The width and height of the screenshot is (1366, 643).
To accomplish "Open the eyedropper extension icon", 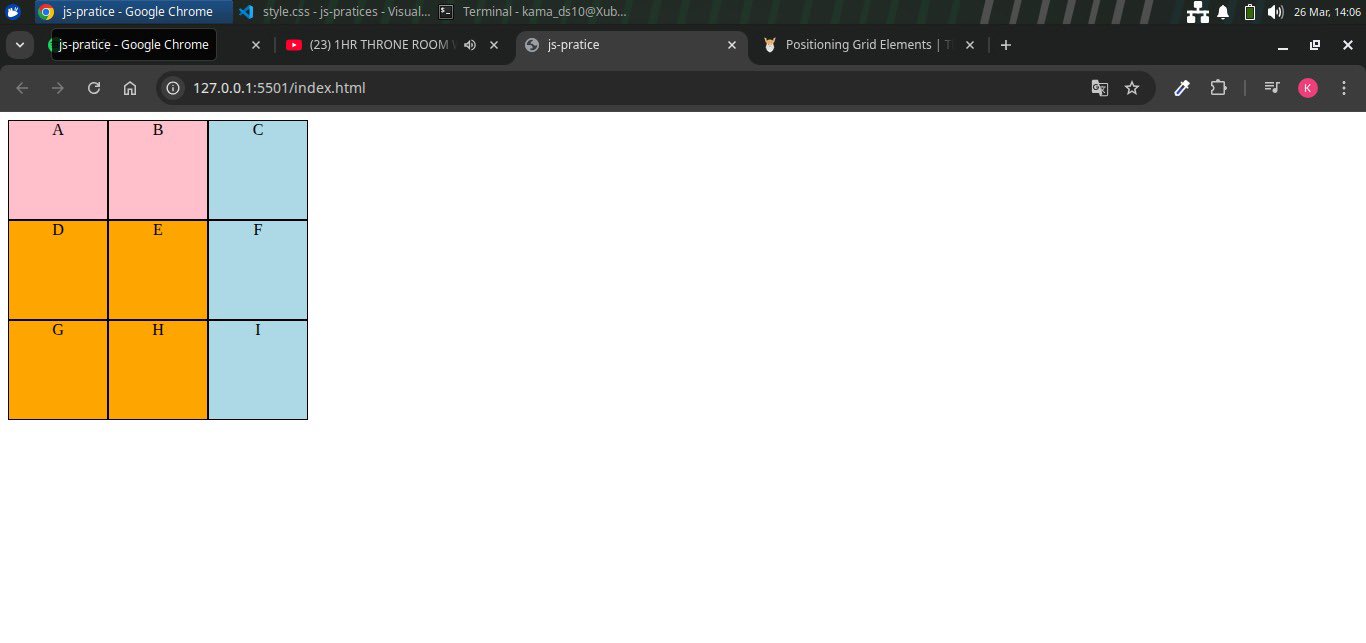I will pyautogui.click(x=1182, y=88).
